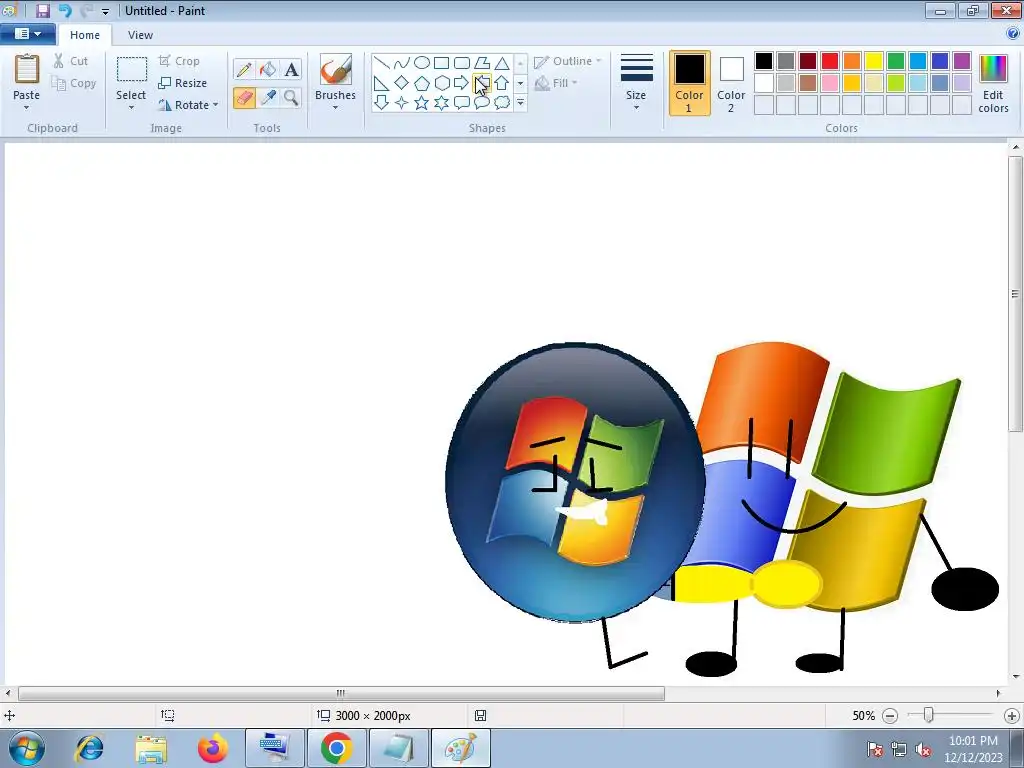The width and height of the screenshot is (1024, 768).
Task: Click the zoom slider handle
Action: click(928, 715)
